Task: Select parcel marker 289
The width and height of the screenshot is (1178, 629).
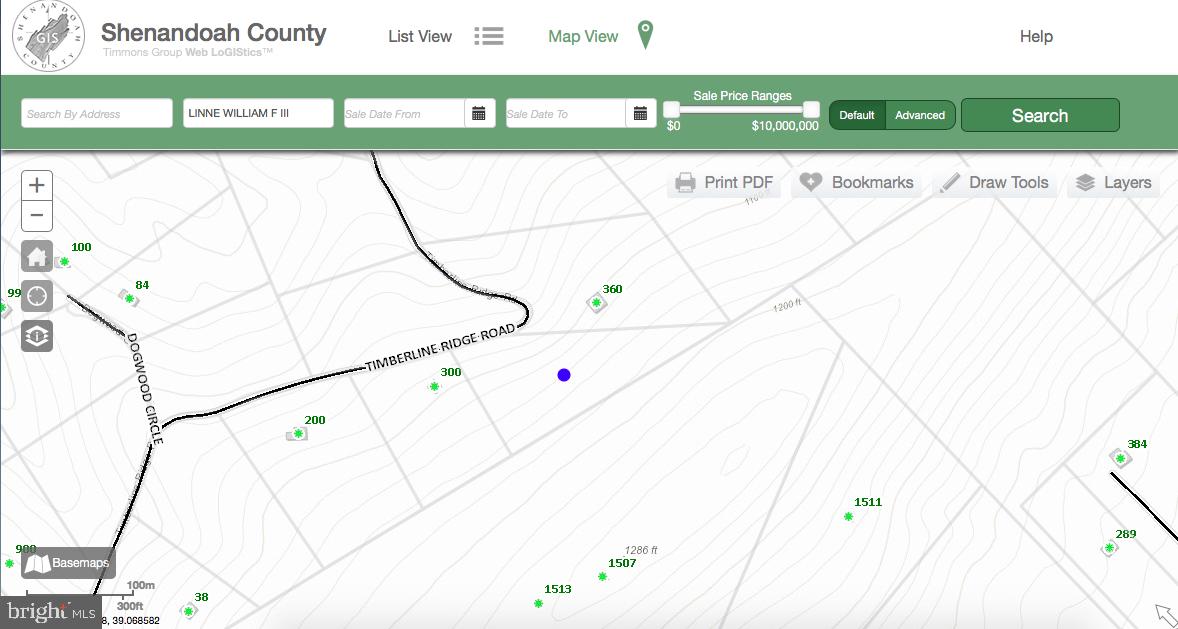Action: [1109, 549]
